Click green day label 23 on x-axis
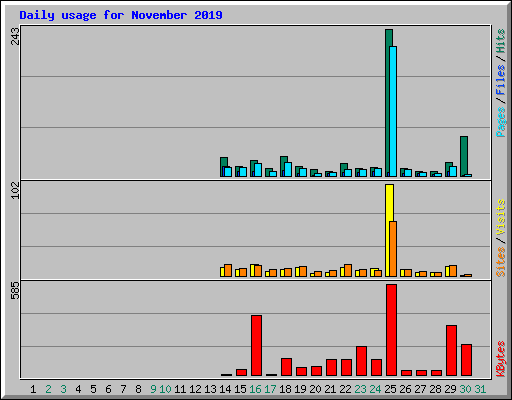512x400 pixels. [x=360, y=389]
